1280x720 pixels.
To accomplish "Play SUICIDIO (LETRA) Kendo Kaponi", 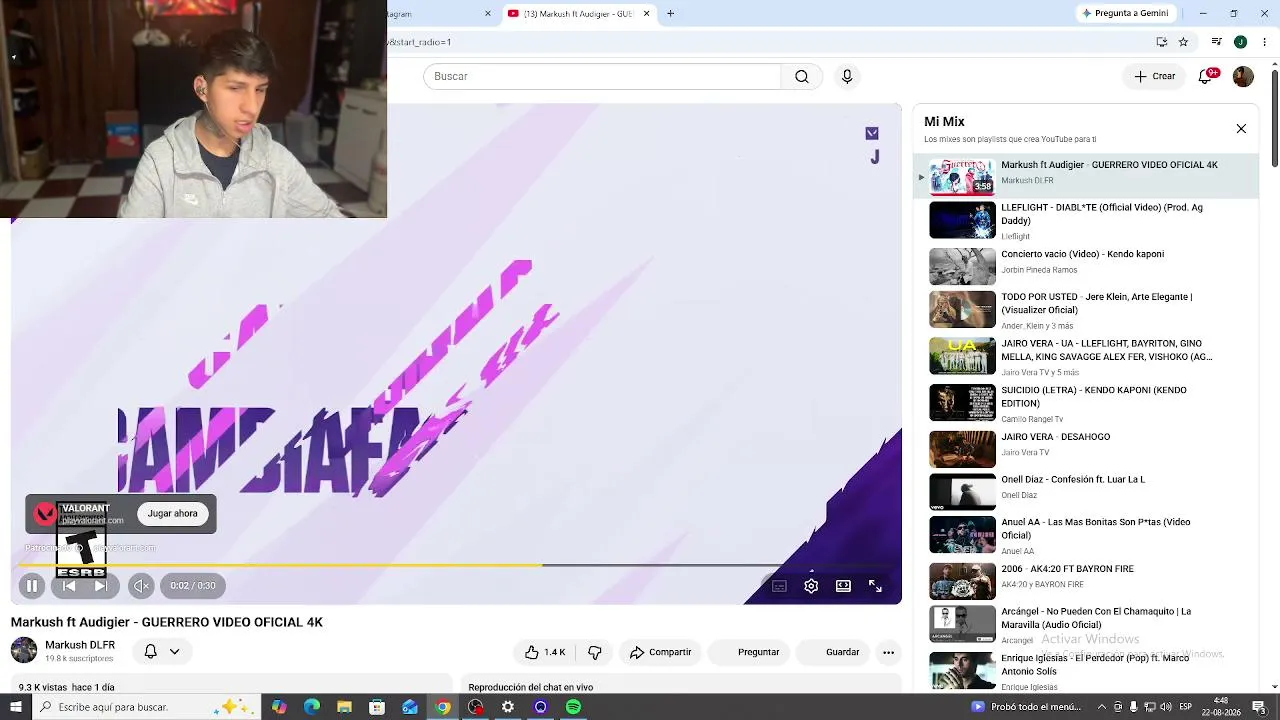I will [x=1085, y=403].
